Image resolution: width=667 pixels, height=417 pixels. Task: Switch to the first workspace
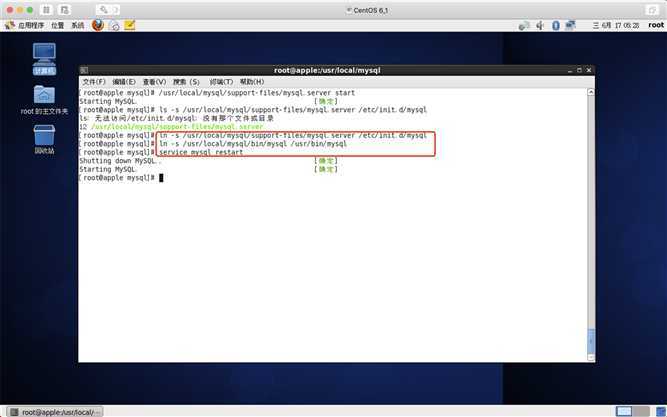click(x=624, y=411)
